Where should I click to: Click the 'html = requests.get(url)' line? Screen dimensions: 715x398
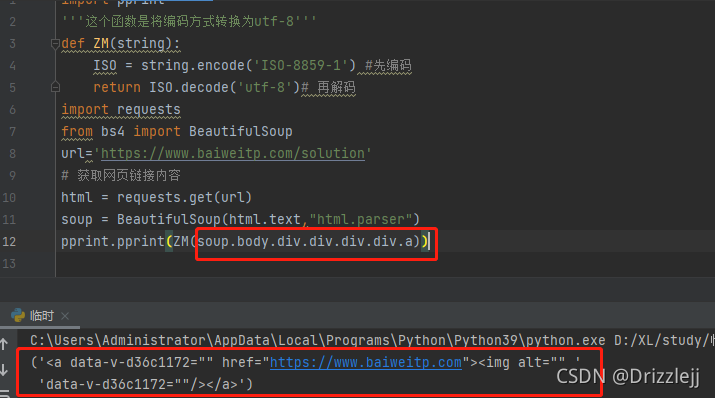[156, 197]
